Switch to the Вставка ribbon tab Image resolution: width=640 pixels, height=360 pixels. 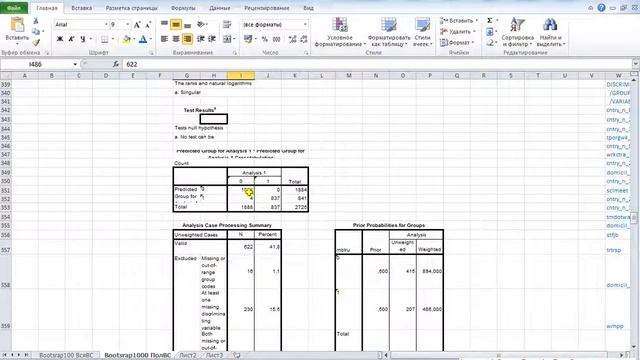[82, 8]
